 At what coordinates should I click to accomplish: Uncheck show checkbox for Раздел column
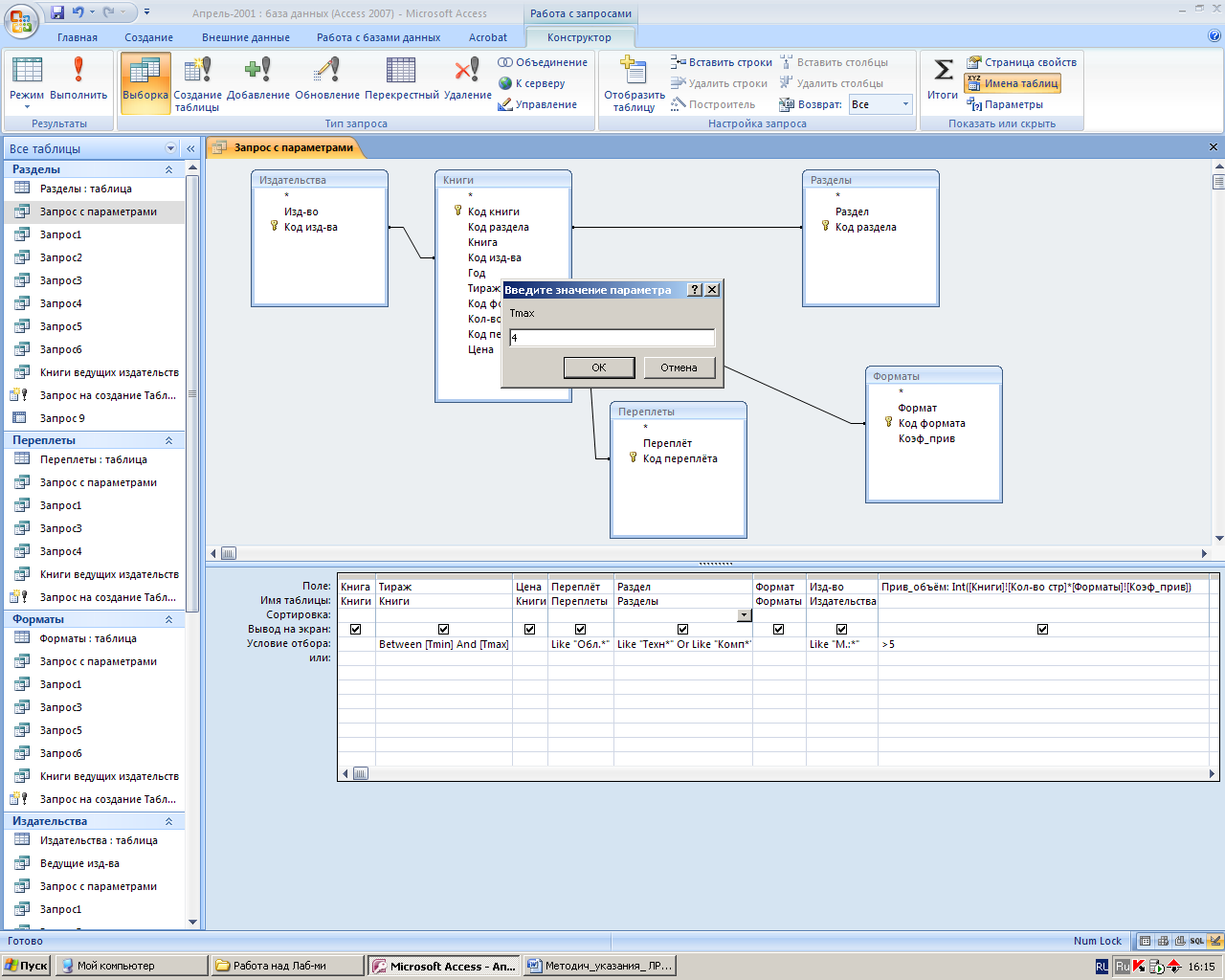[x=683, y=629]
